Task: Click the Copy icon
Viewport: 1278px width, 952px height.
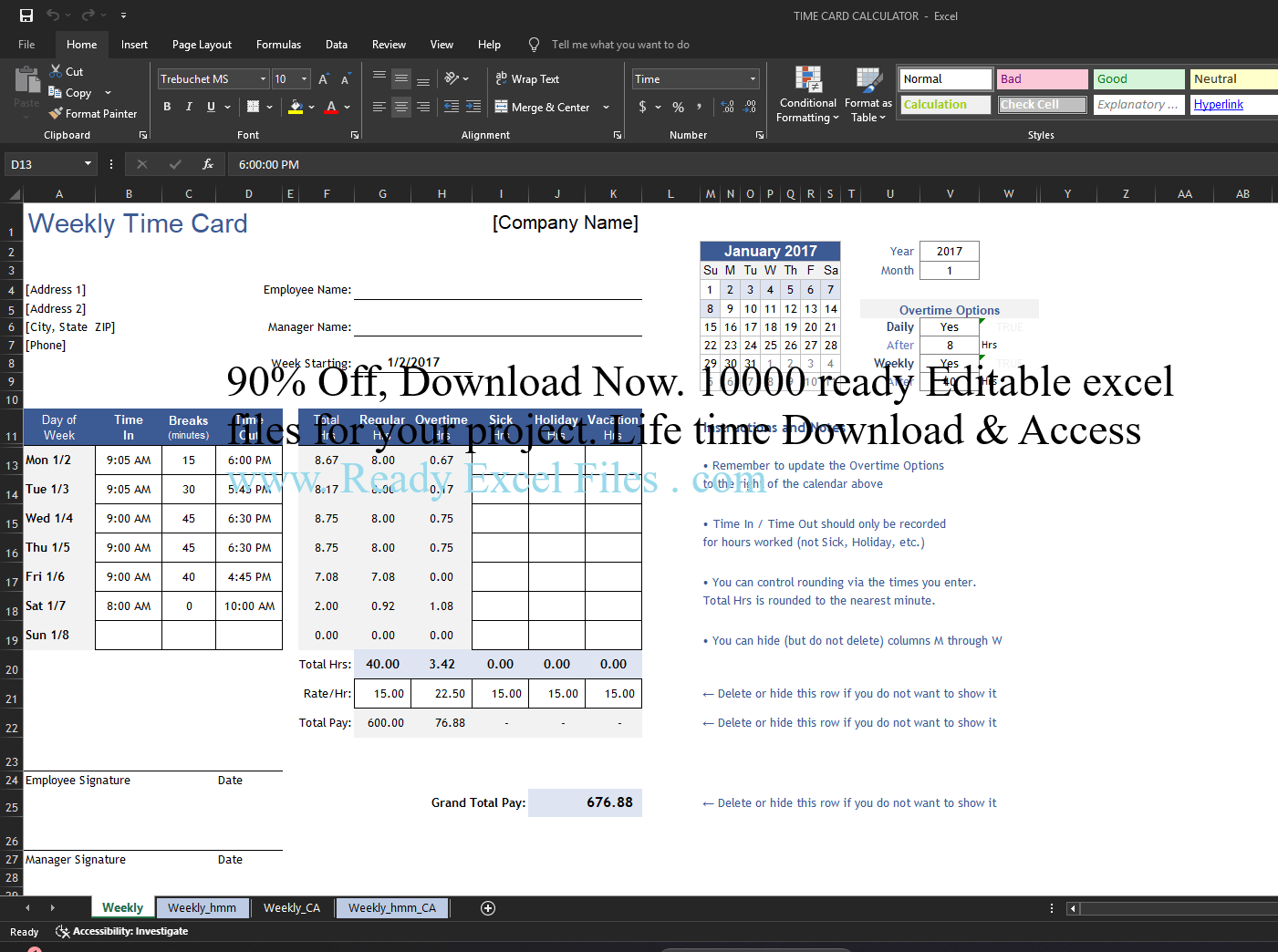Action: click(x=56, y=92)
